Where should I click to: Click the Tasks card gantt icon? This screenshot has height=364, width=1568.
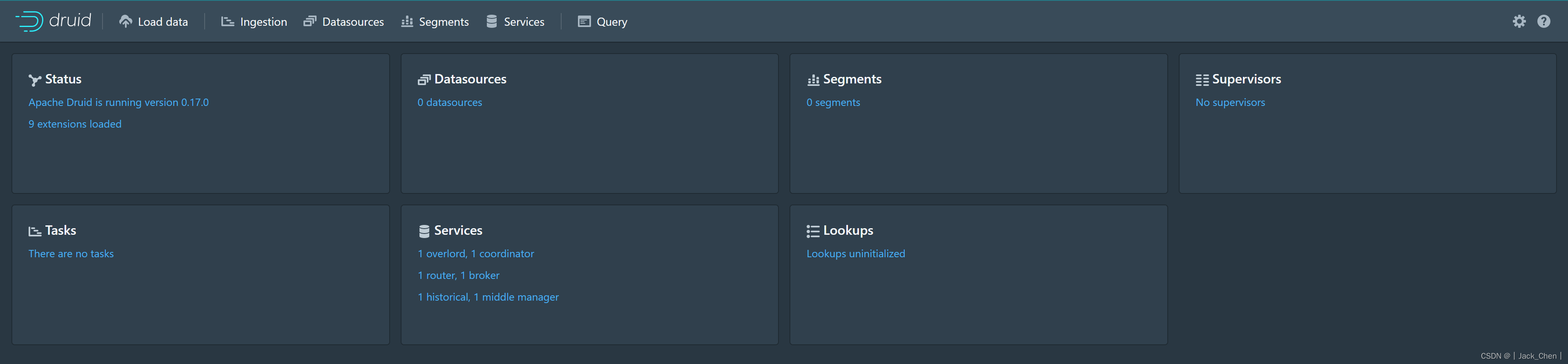[35, 231]
